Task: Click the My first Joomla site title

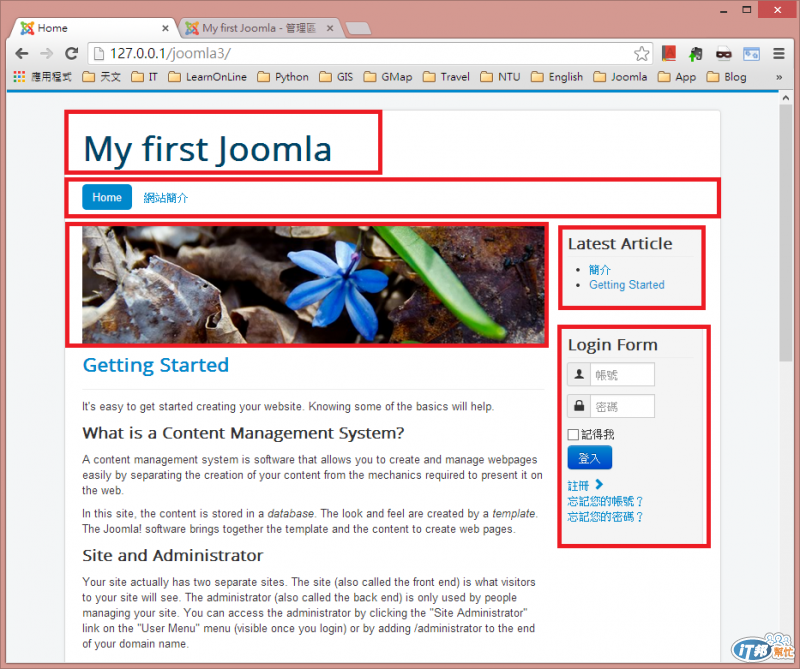Action: pyautogui.click(x=208, y=149)
